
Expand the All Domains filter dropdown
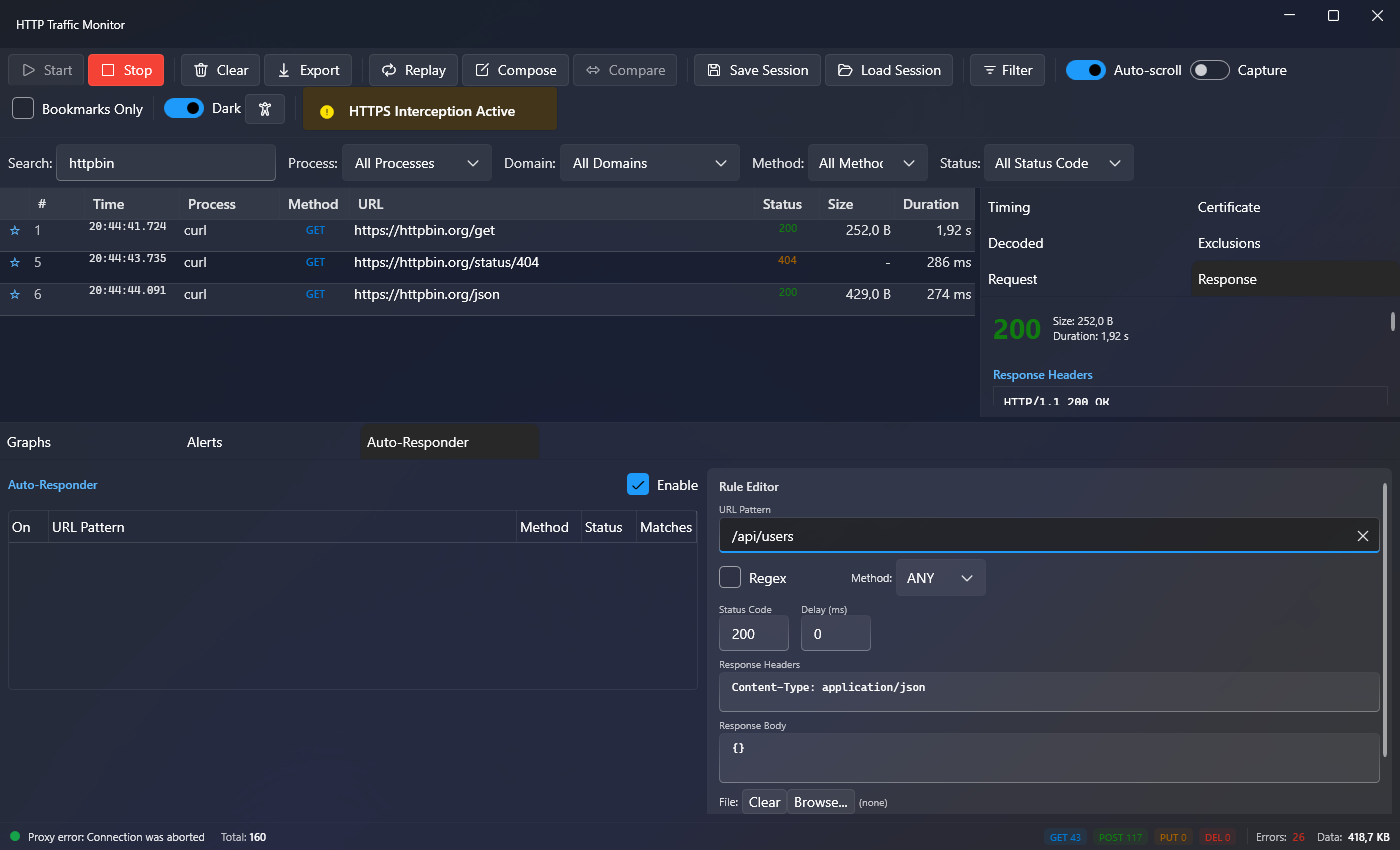(649, 163)
